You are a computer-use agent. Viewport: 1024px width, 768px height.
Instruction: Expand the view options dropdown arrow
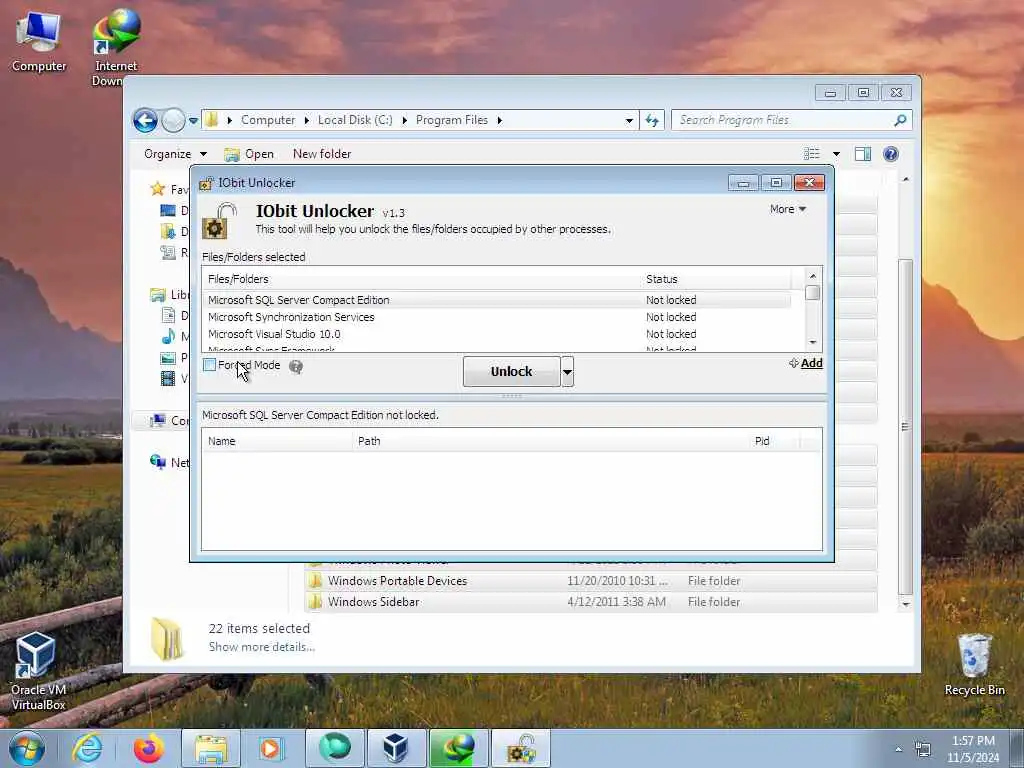(837, 154)
